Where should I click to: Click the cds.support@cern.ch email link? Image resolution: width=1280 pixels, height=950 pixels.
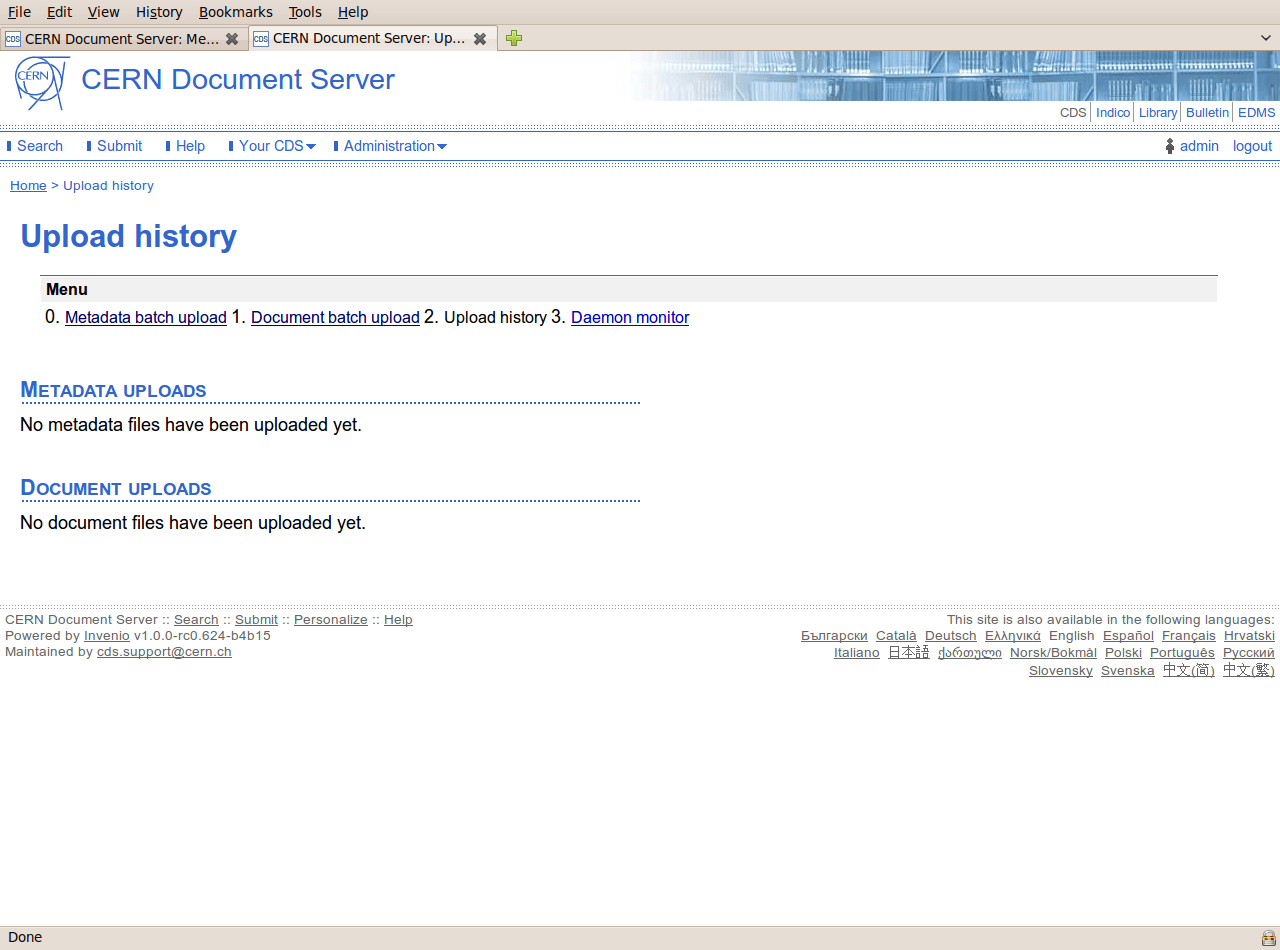point(164,652)
